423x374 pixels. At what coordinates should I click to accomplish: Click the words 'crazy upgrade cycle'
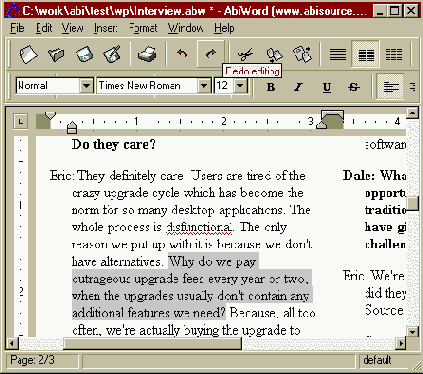tap(127, 193)
